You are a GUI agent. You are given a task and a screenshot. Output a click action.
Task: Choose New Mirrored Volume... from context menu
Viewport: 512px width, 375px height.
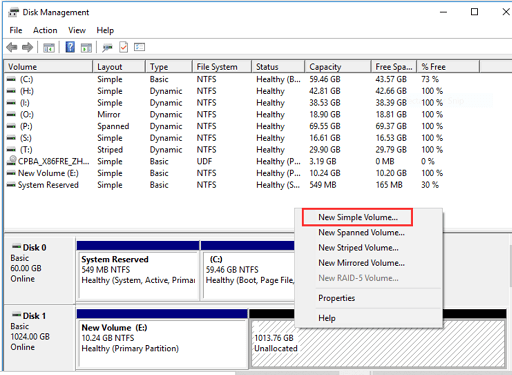[x=361, y=263]
